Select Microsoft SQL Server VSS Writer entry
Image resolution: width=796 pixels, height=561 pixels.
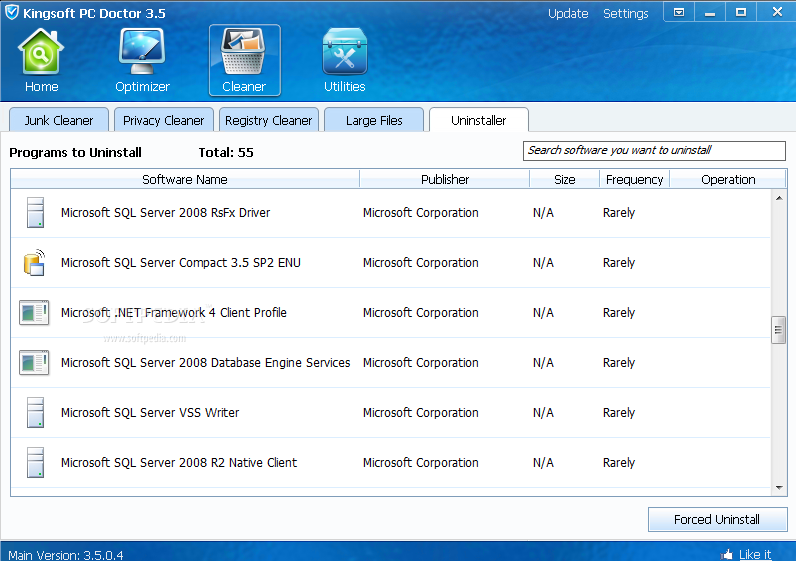(x=391, y=413)
